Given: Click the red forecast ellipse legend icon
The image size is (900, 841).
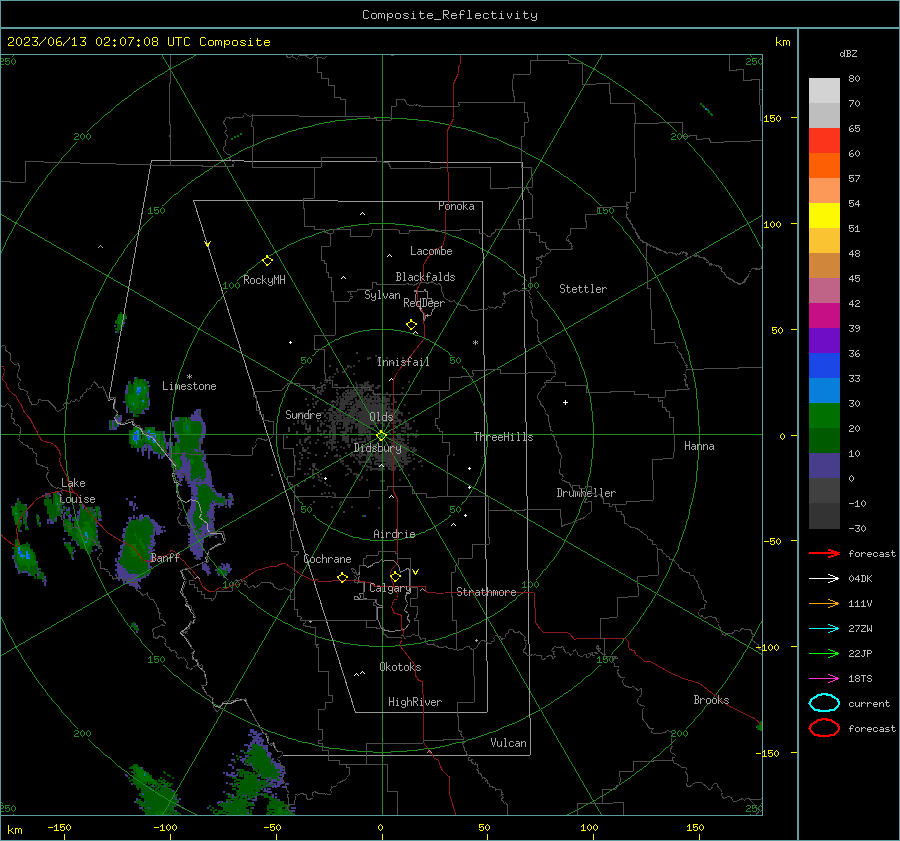Looking at the screenshot, I should tap(824, 728).
